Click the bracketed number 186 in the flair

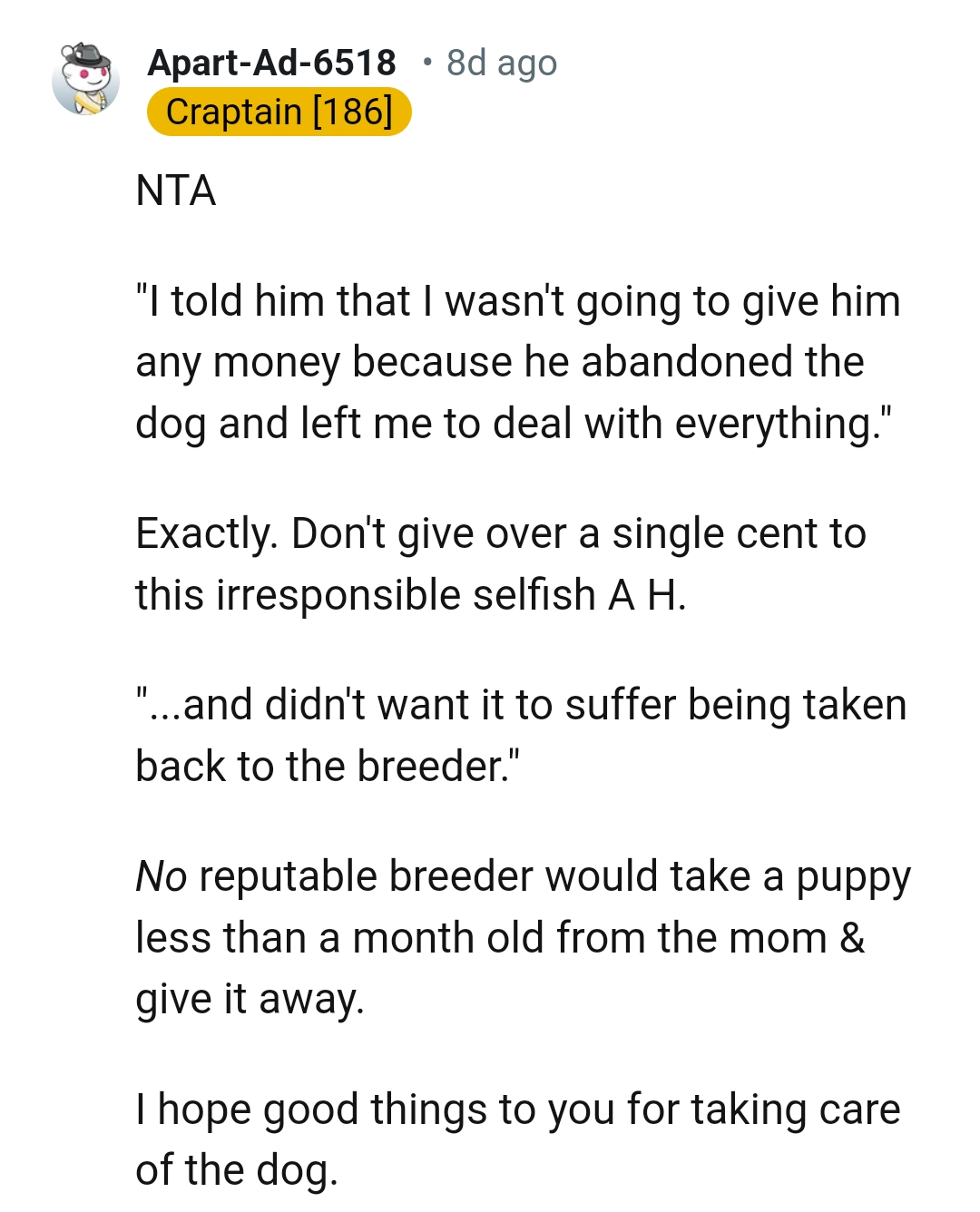pyautogui.click(x=352, y=111)
